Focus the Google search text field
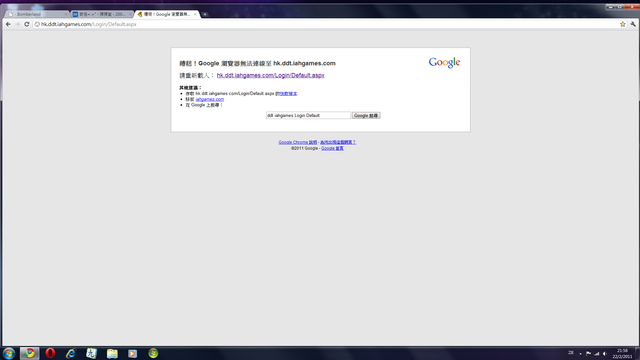 coord(308,116)
